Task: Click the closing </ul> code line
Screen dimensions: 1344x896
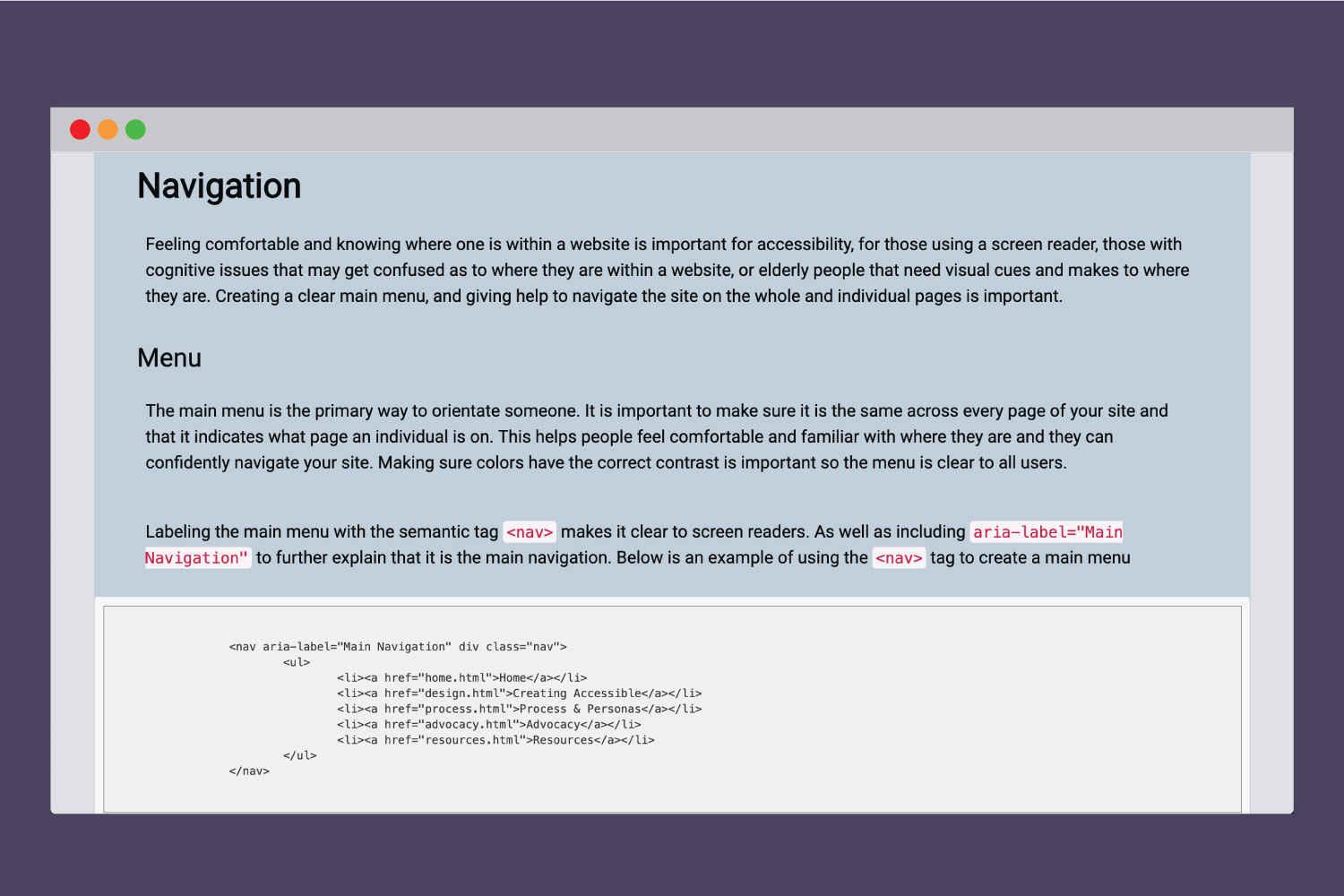Action: pos(300,755)
